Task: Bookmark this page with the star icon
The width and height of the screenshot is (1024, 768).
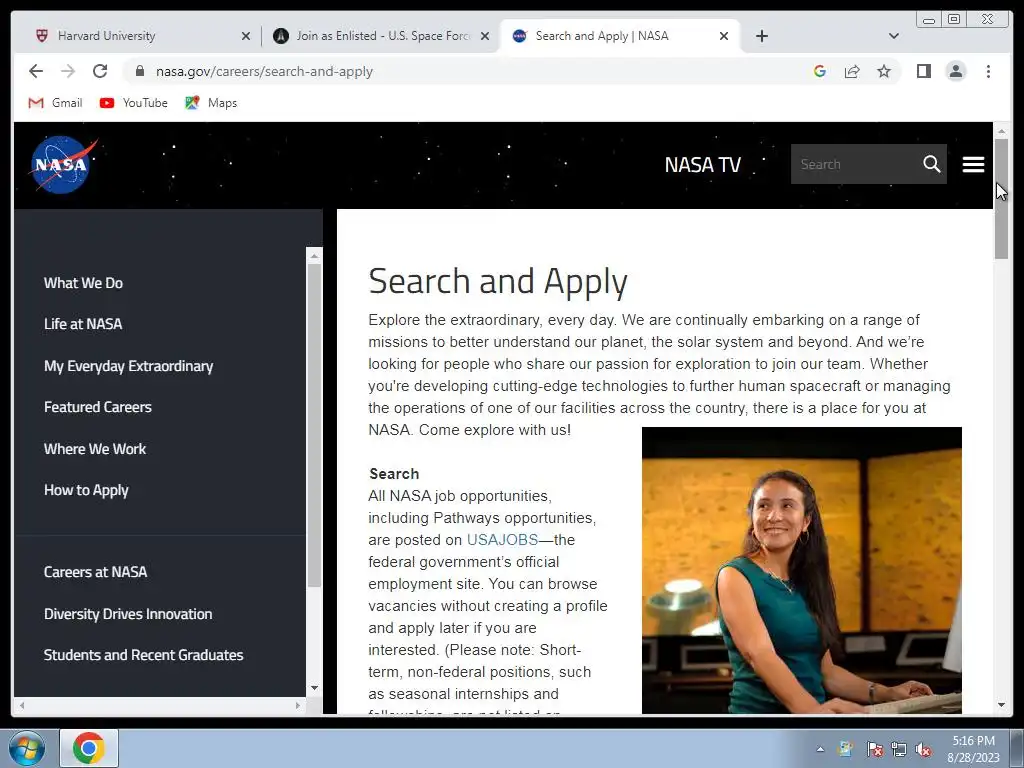Action: pyautogui.click(x=884, y=71)
